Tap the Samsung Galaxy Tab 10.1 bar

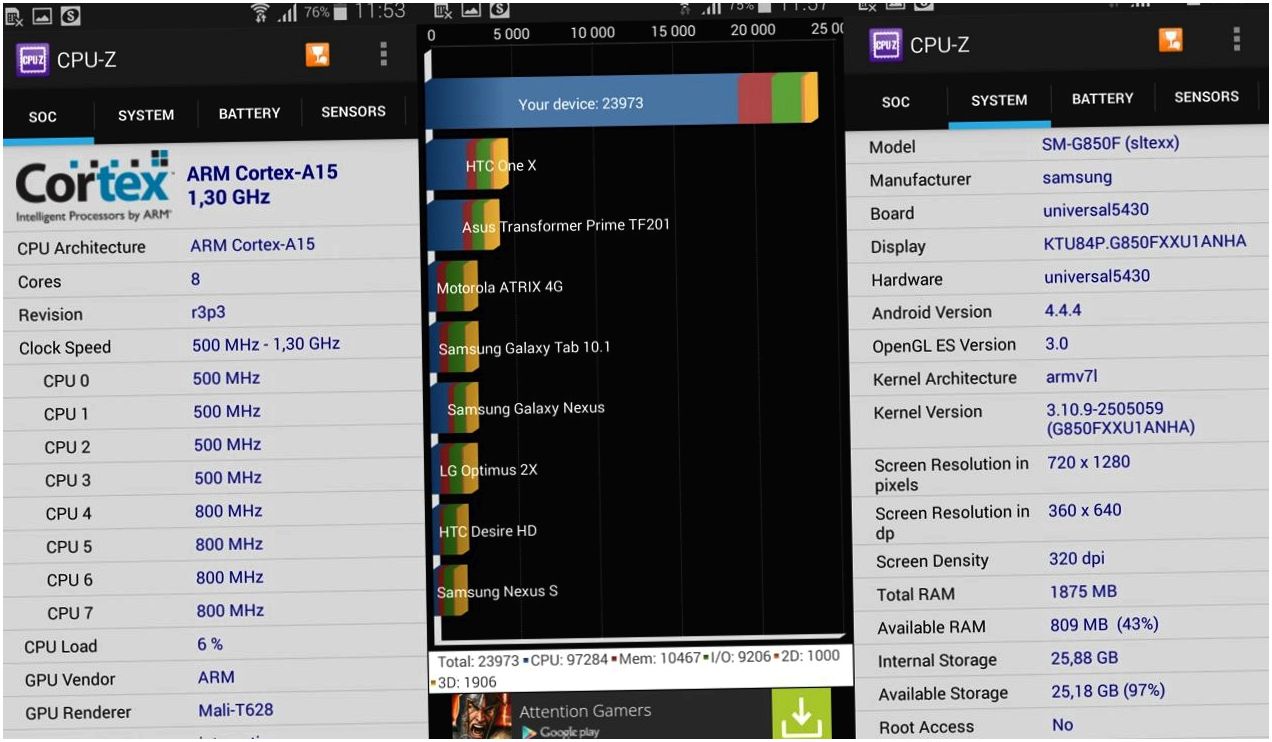(452, 349)
